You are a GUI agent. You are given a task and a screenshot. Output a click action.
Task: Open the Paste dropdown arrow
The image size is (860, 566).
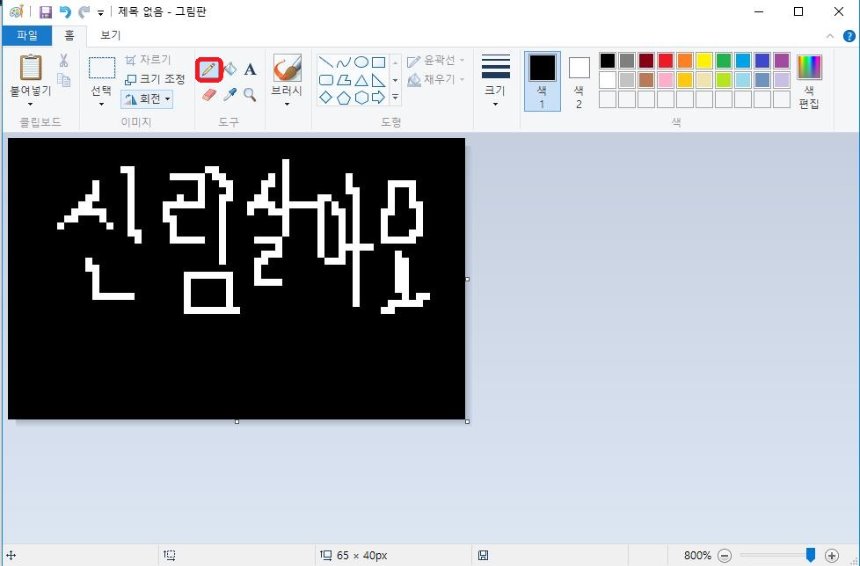point(31,104)
